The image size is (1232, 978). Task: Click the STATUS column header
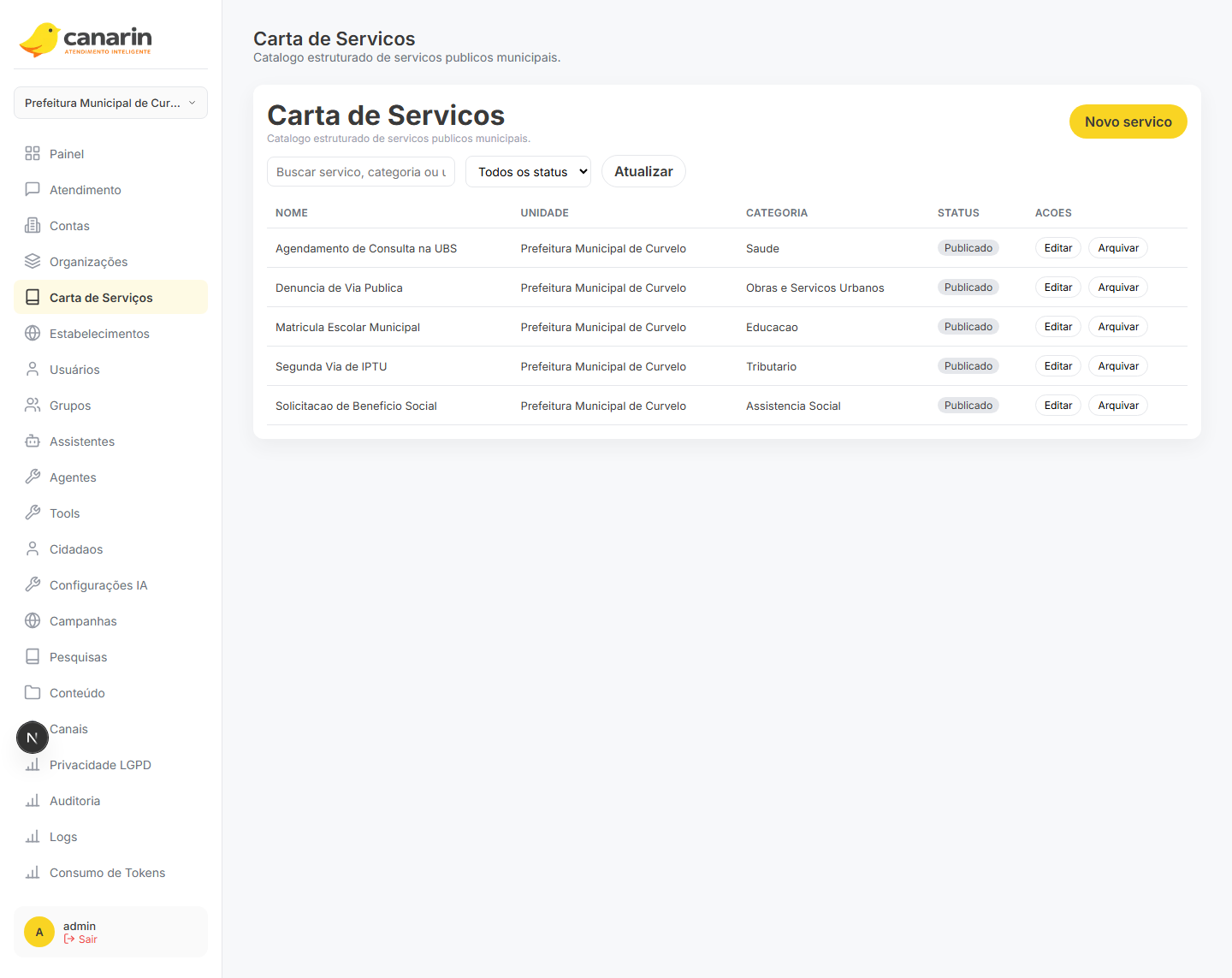click(958, 213)
